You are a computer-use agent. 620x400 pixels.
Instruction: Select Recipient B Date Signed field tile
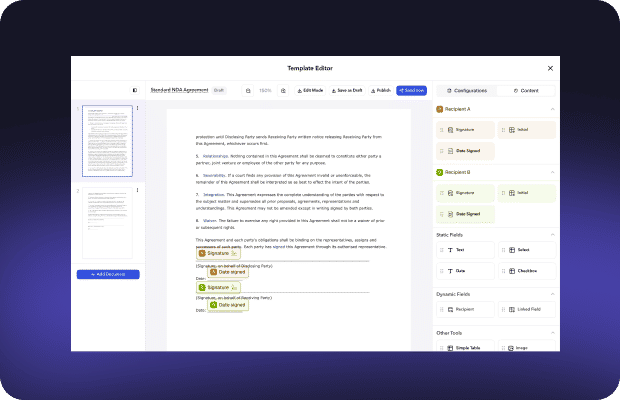(465, 214)
